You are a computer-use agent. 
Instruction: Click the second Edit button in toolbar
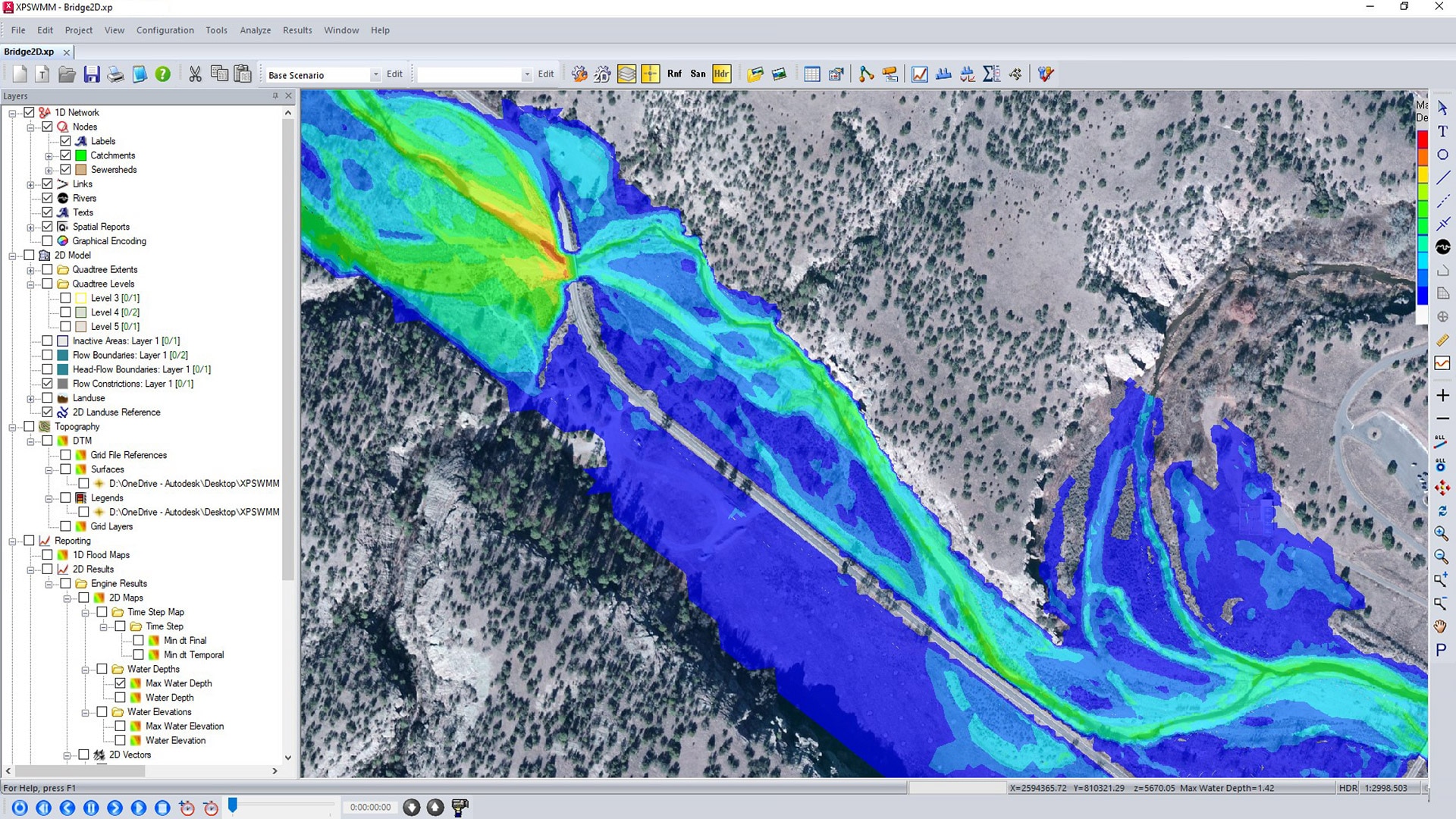(546, 74)
